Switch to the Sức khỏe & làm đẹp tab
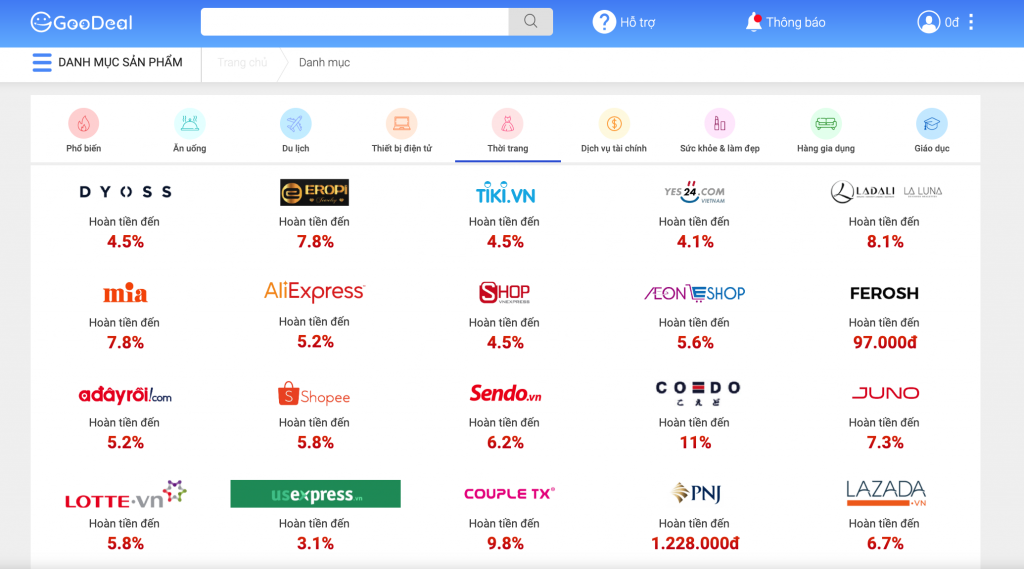Viewport: 1024px width, 569px height. click(x=719, y=124)
